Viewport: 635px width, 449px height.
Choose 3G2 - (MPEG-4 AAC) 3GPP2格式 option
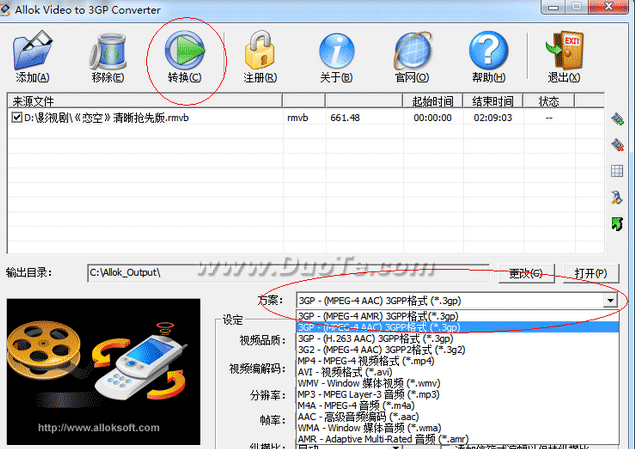click(x=458, y=349)
